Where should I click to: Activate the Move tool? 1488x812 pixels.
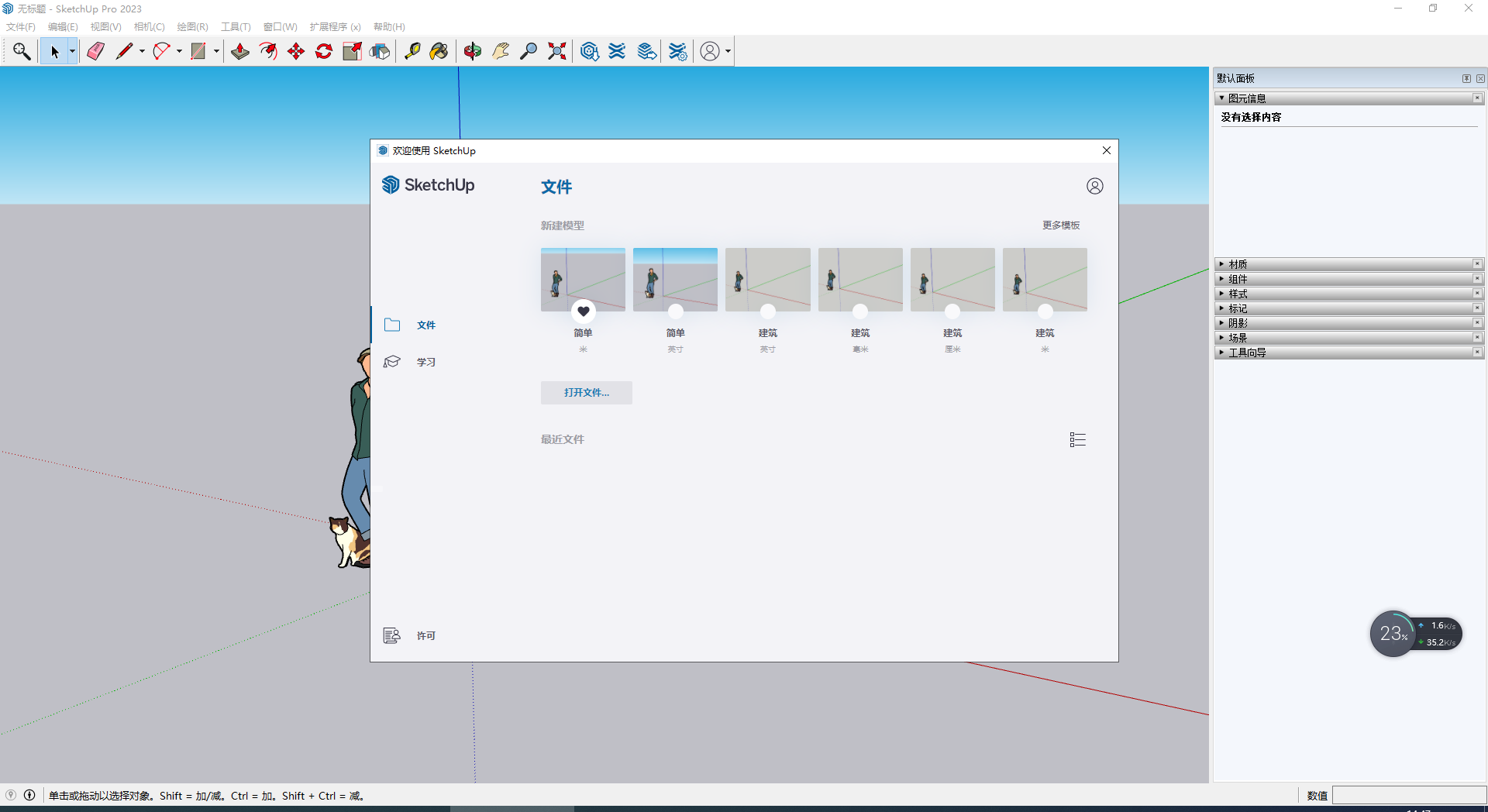click(x=296, y=51)
